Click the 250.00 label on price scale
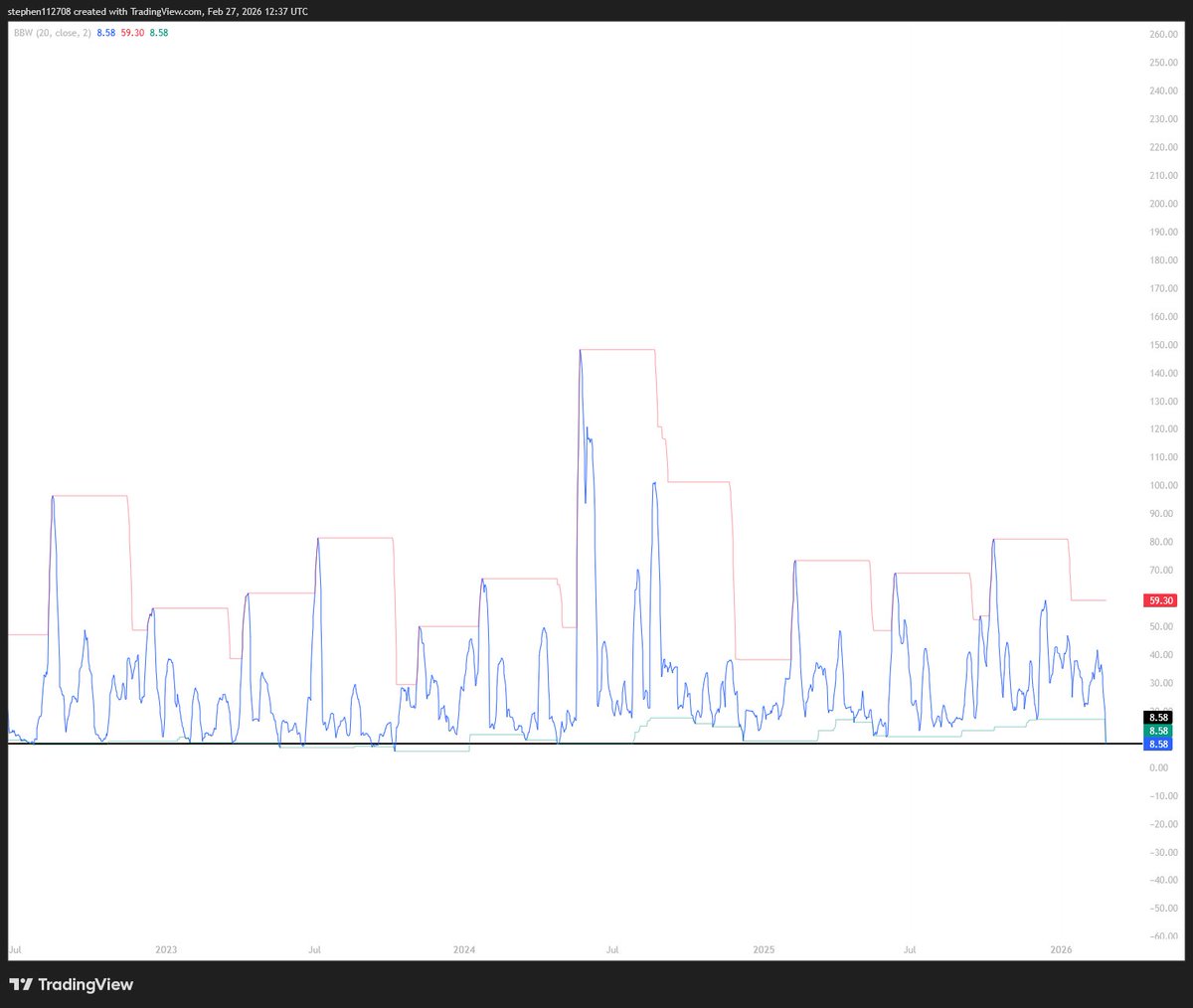The height and width of the screenshot is (1008, 1193). click(x=1163, y=63)
